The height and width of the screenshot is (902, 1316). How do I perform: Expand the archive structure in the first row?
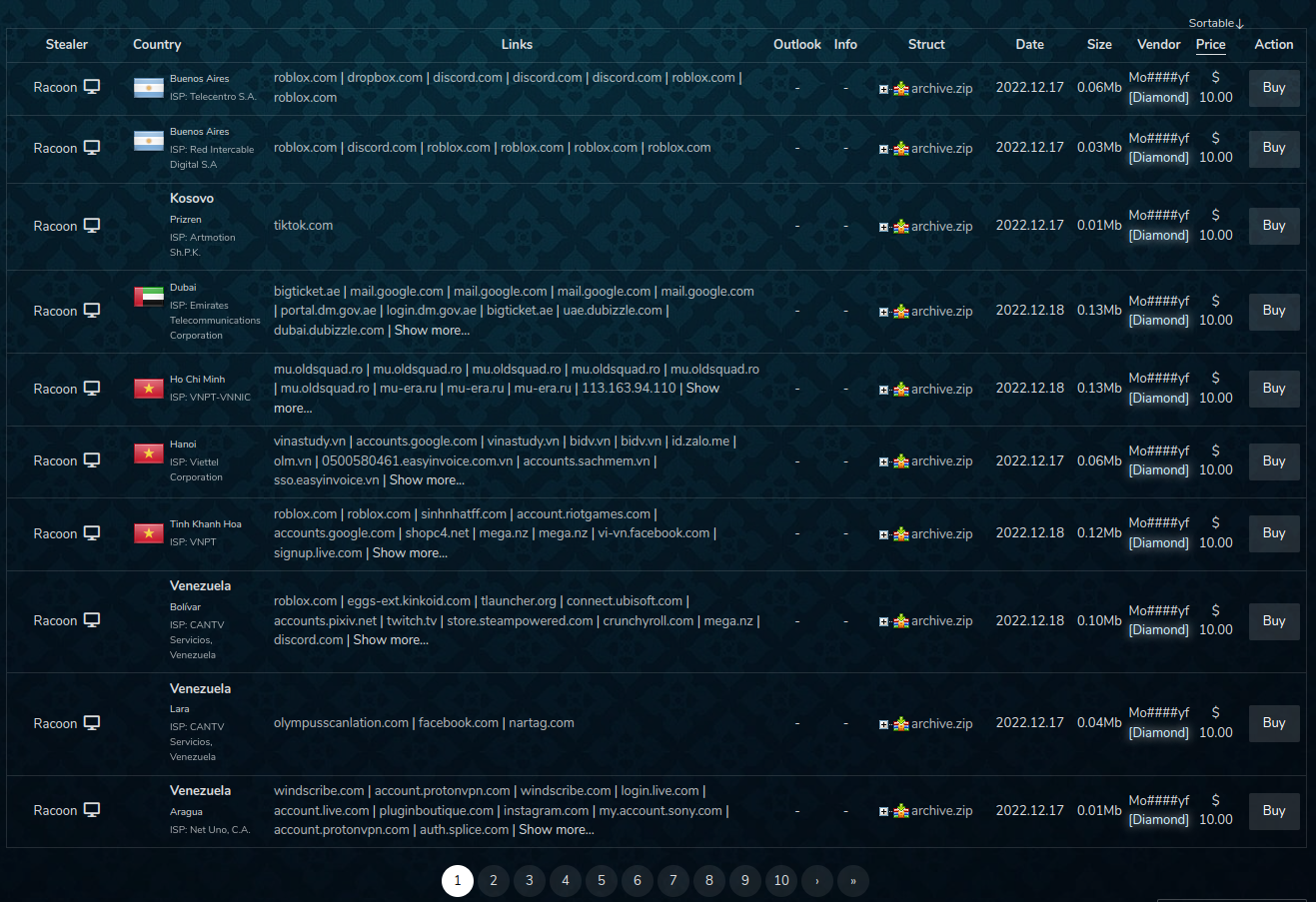[883, 88]
